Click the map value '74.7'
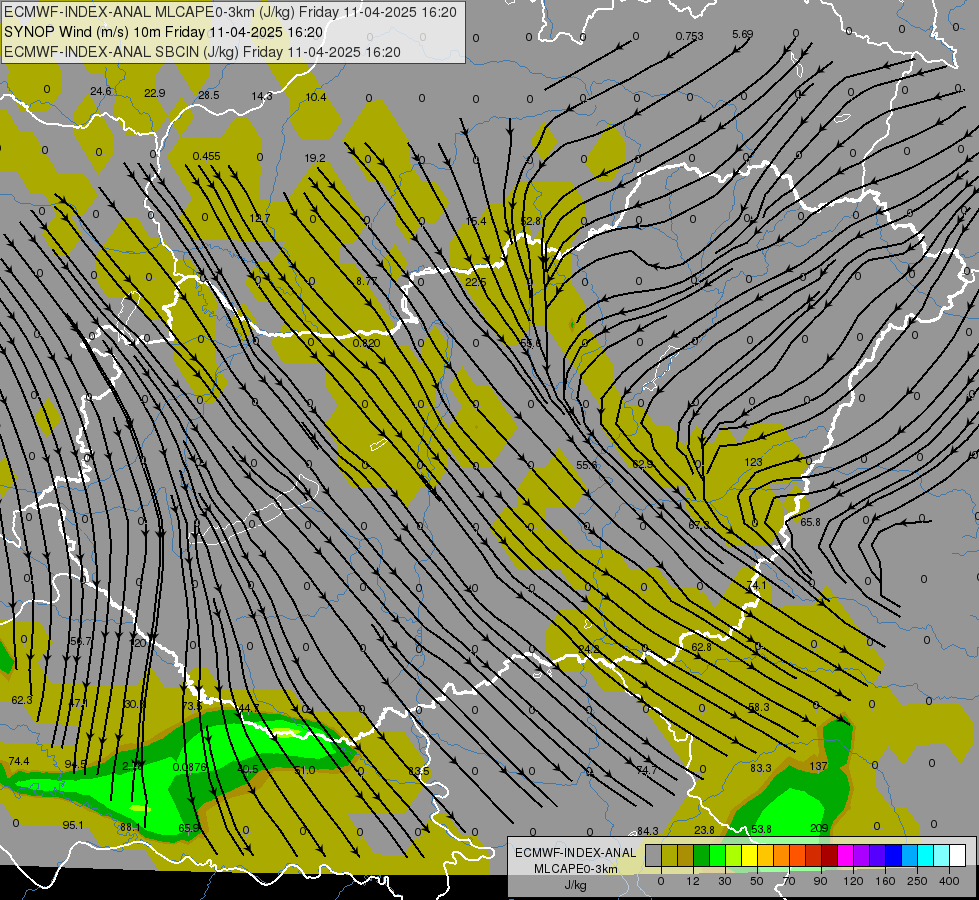 [646, 770]
